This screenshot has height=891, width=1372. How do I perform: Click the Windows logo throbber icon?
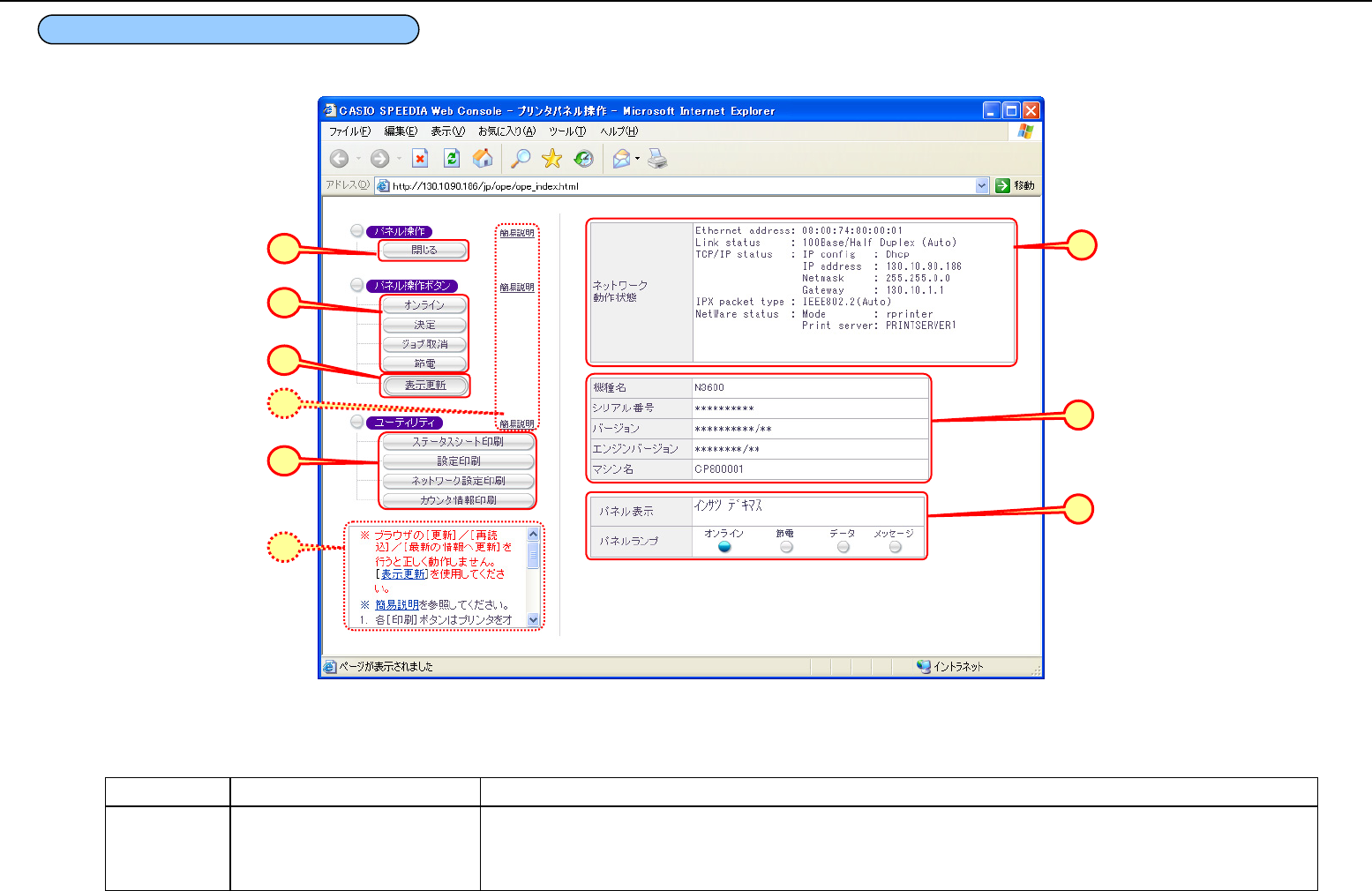point(1024,131)
